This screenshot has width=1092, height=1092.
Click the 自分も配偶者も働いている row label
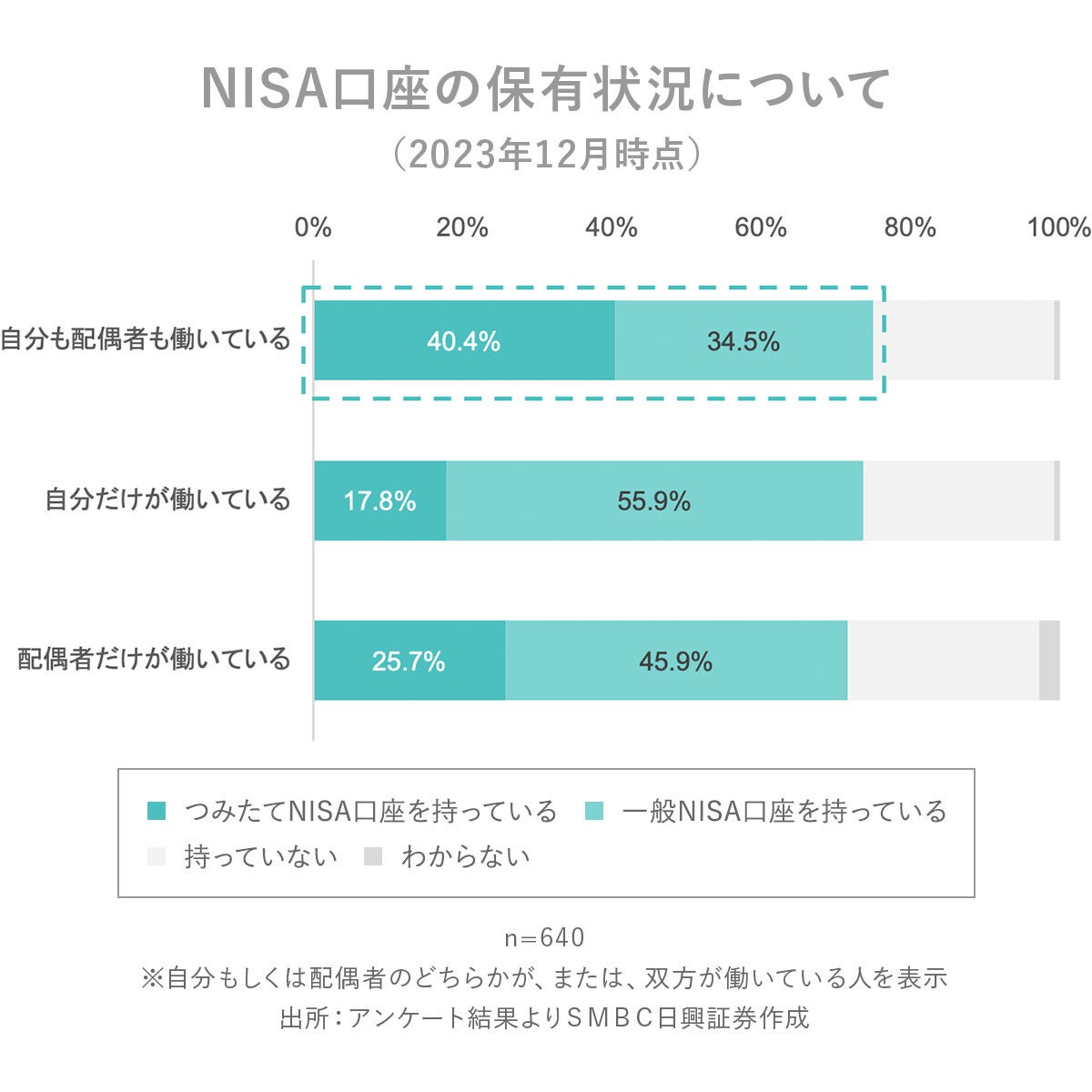[x=146, y=339]
